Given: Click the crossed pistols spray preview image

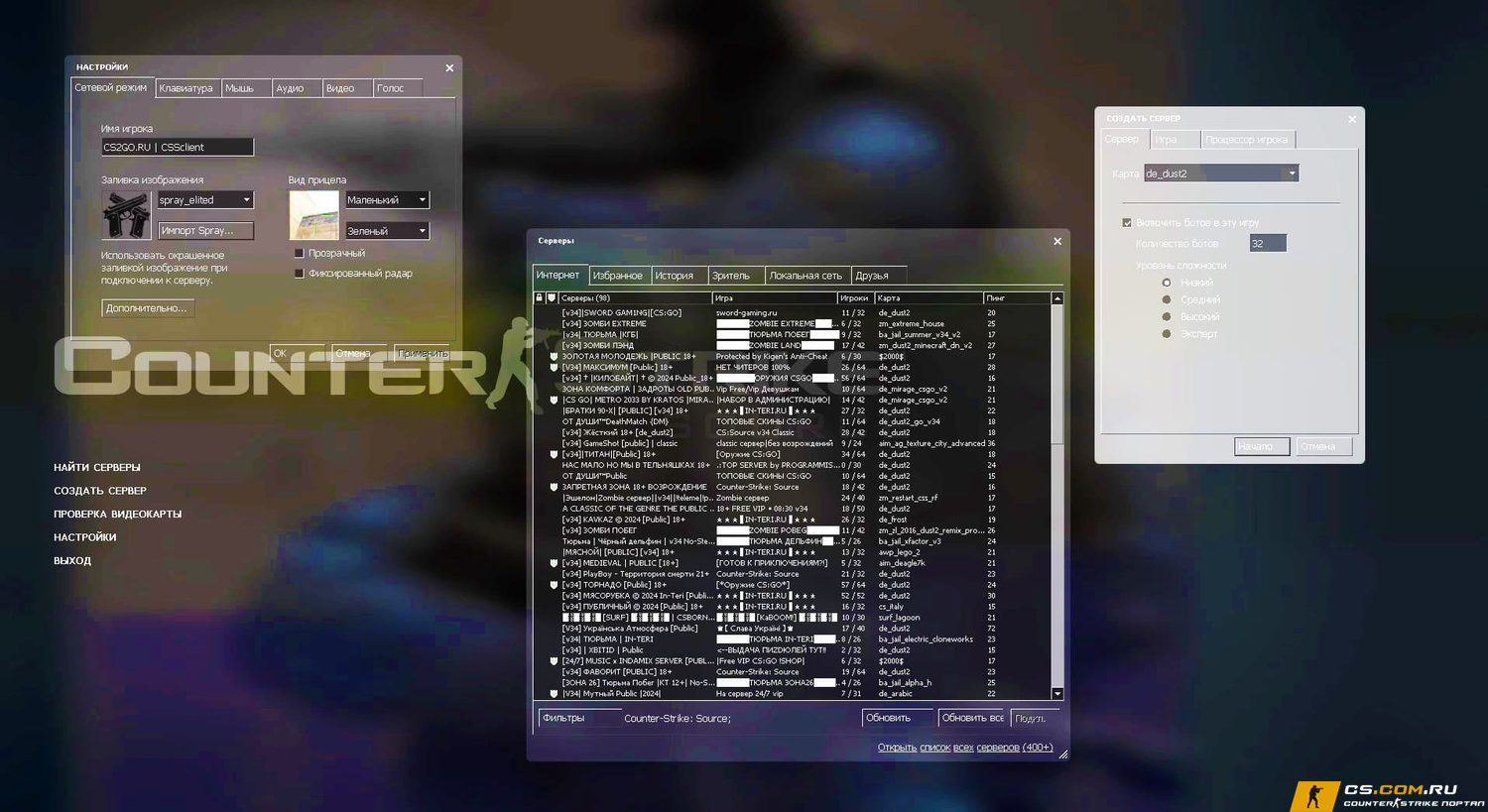Looking at the screenshot, I should tap(126, 215).
